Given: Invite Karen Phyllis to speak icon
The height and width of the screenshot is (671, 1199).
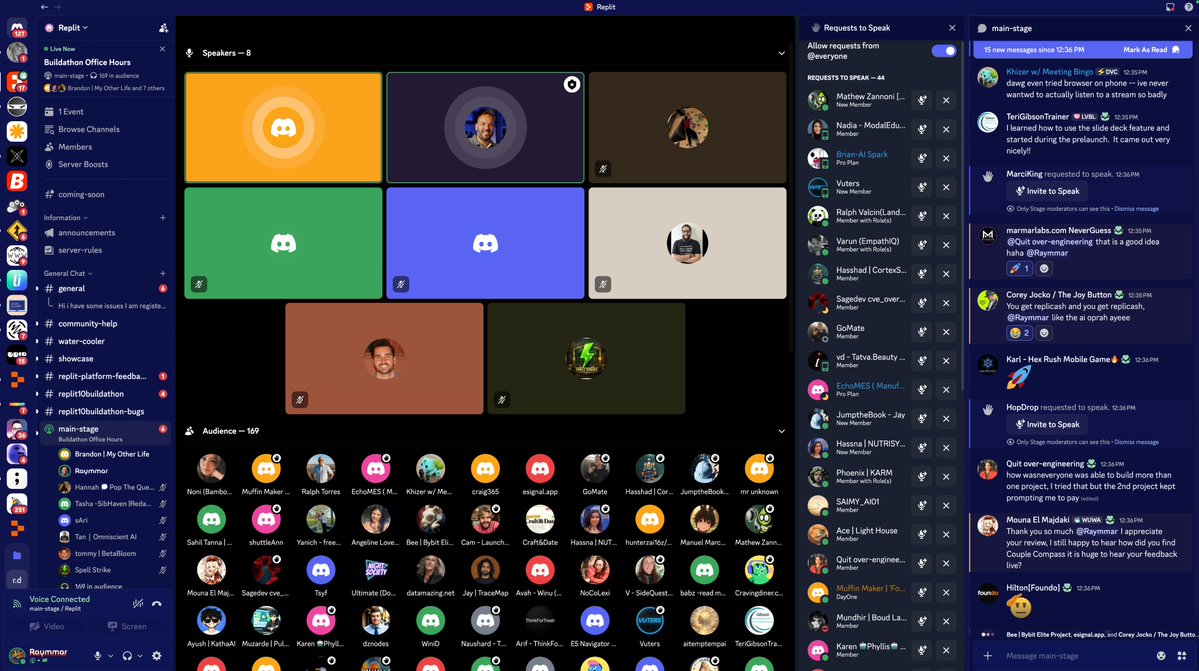Looking at the screenshot, I should 922,650.
